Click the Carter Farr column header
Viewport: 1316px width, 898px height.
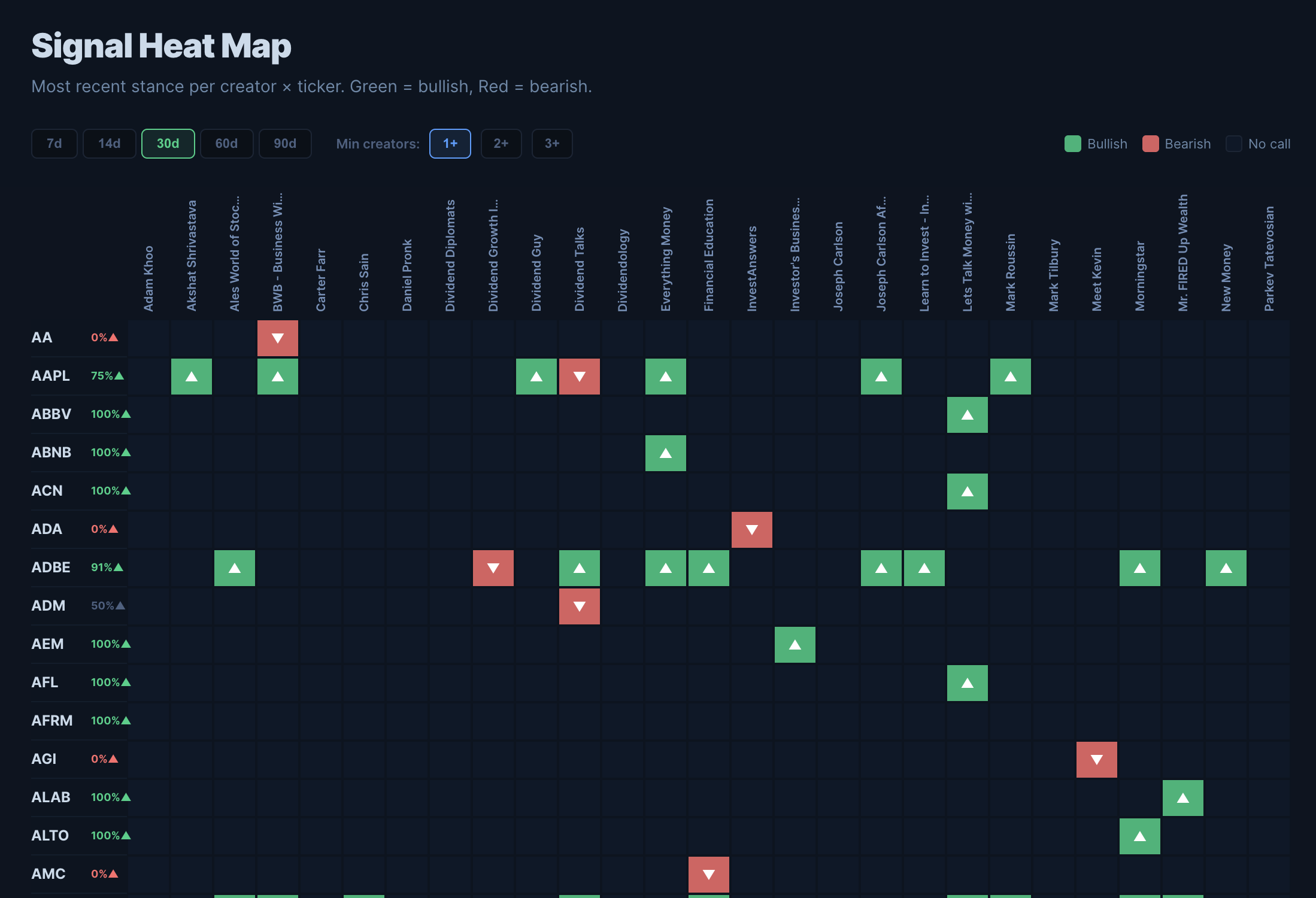coord(321,280)
